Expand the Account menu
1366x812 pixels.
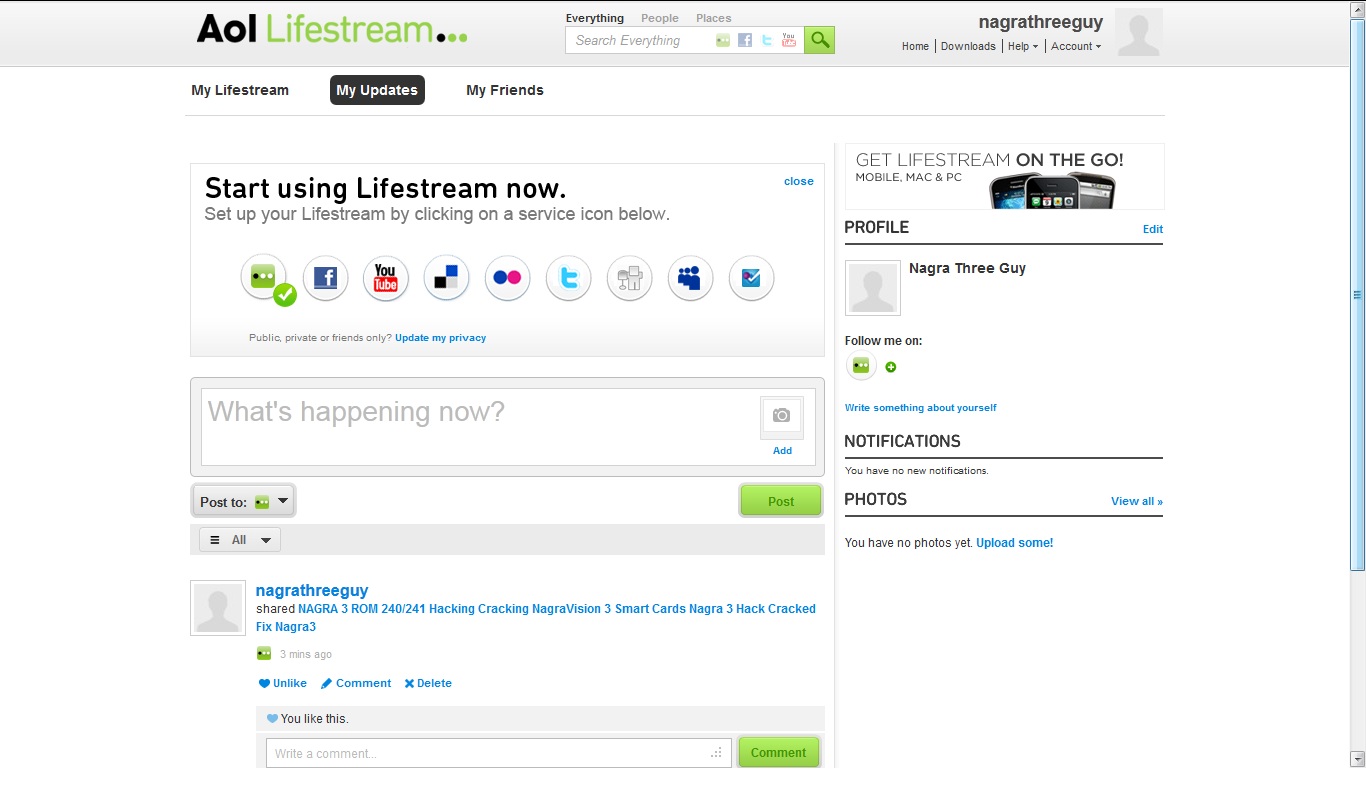click(x=1076, y=46)
